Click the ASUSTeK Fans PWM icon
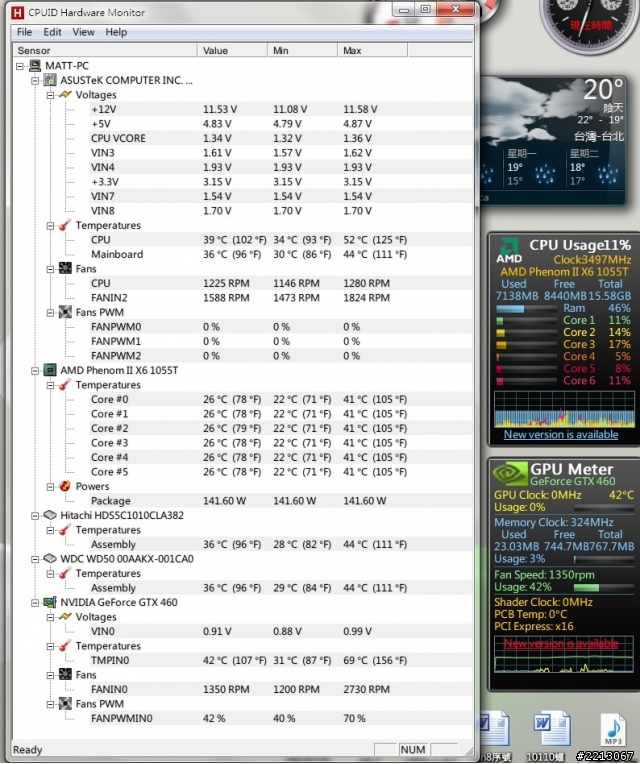 coord(65,312)
